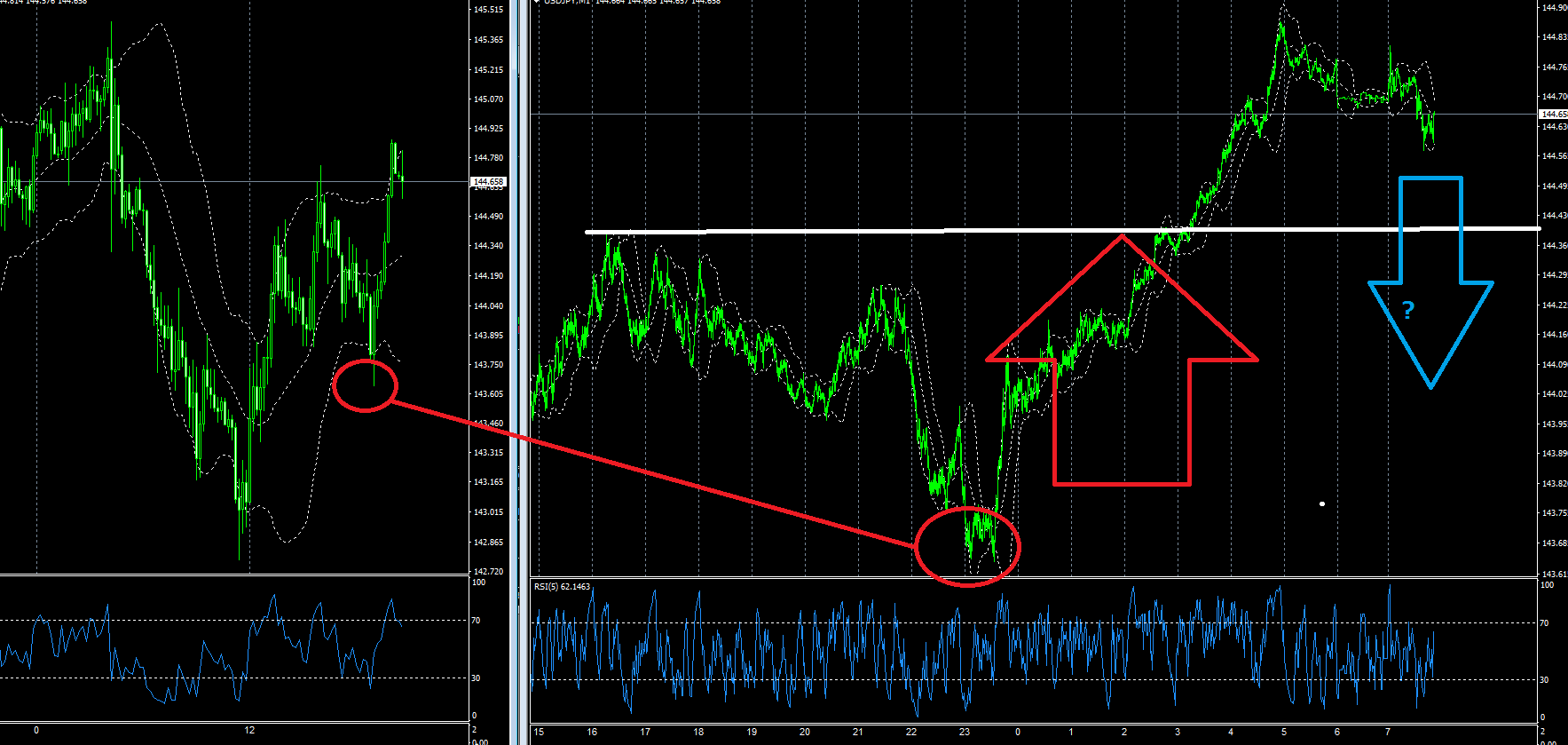
Task: Select hour 20 on right chart time axis
Action: [x=805, y=732]
